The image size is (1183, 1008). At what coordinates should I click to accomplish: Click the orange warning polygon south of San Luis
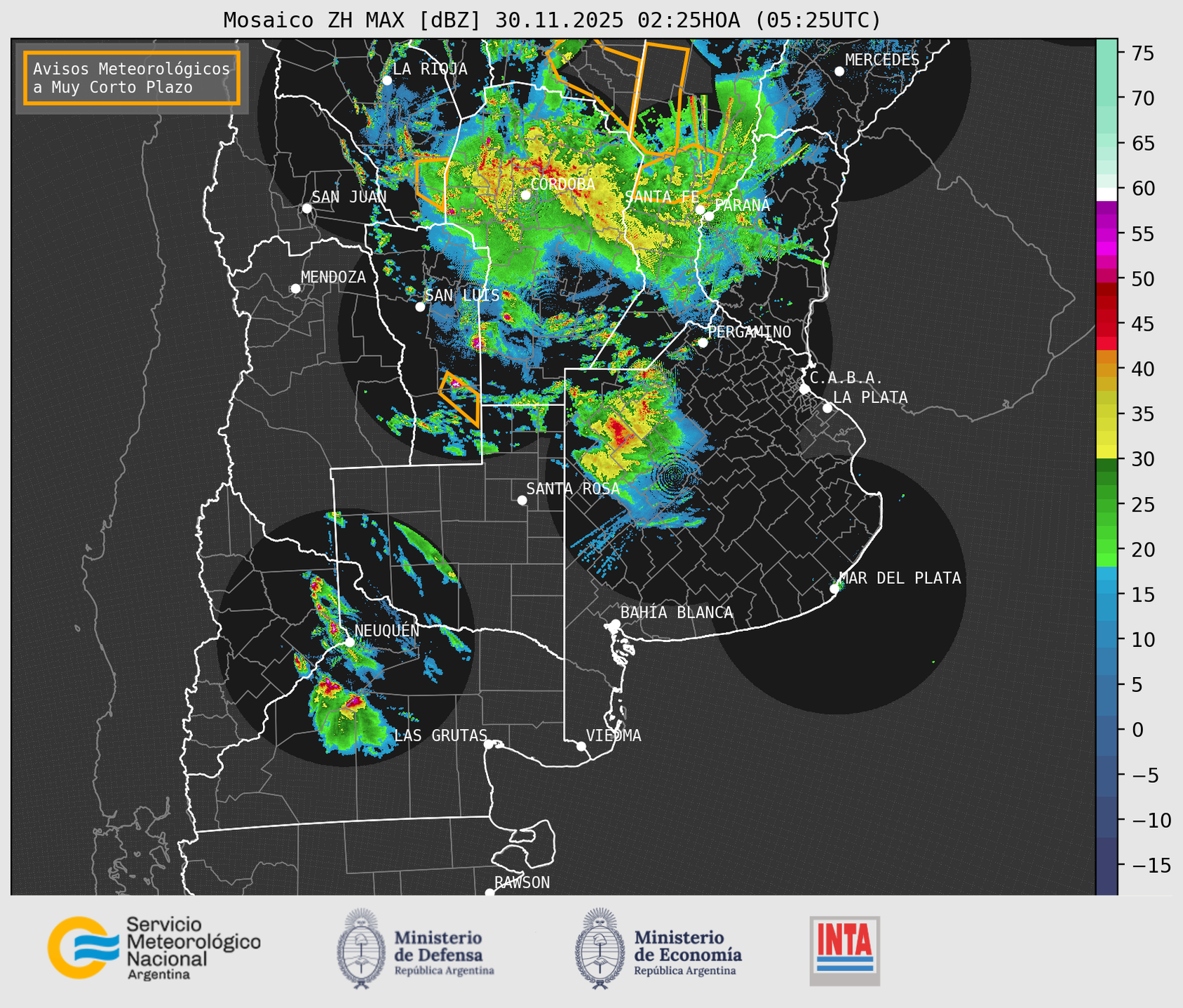coord(461,398)
